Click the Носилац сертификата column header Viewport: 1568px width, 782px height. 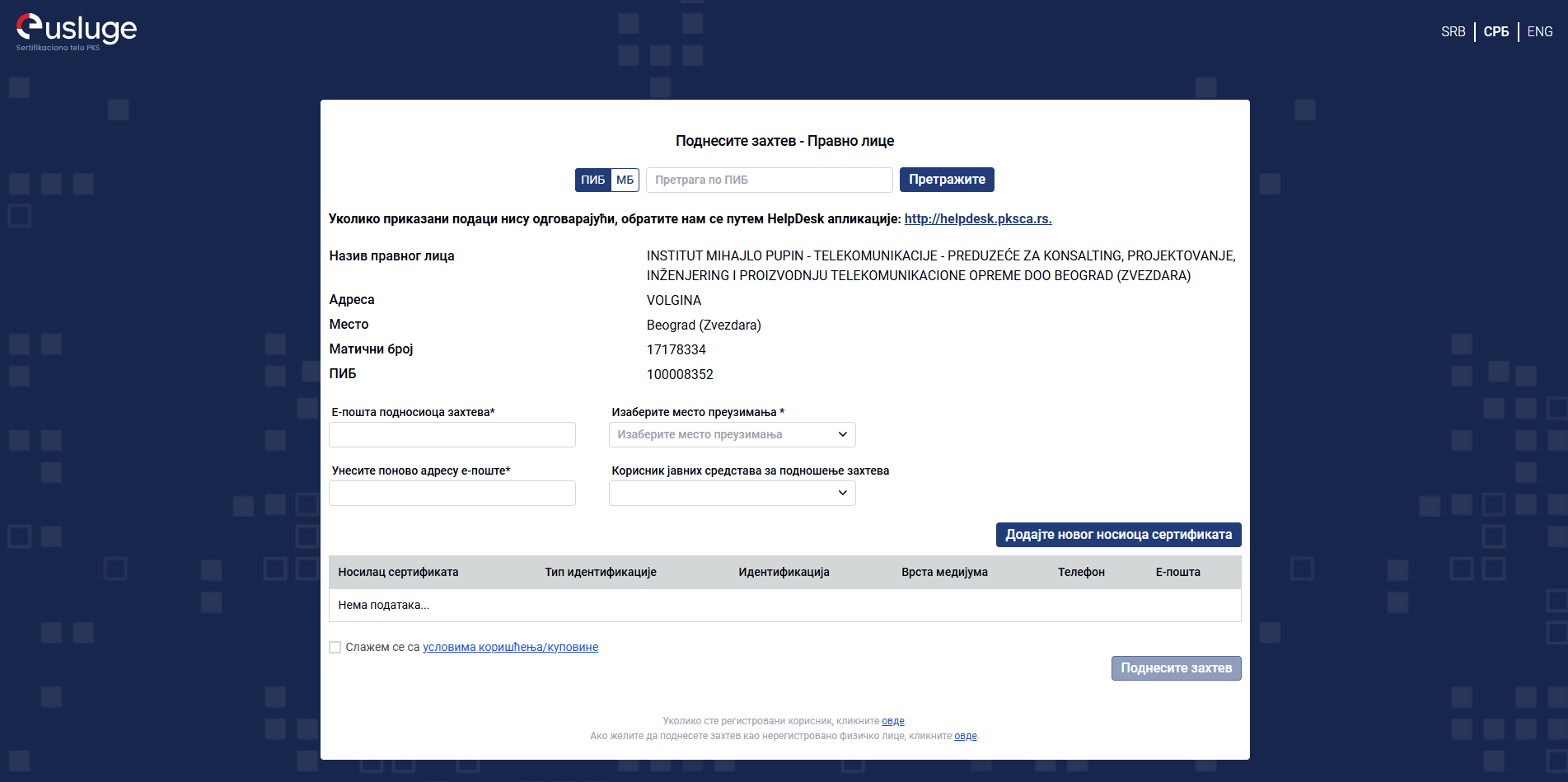coord(398,573)
